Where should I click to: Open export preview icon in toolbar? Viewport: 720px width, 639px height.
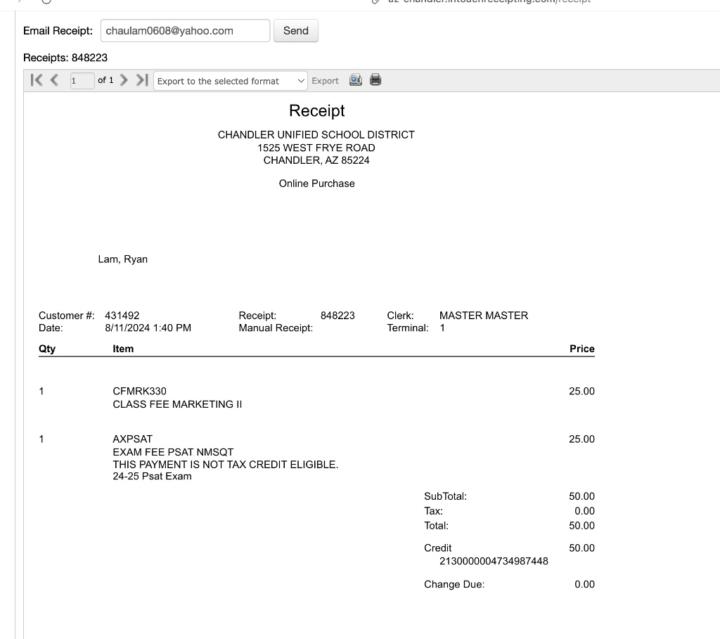[x=355, y=80]
